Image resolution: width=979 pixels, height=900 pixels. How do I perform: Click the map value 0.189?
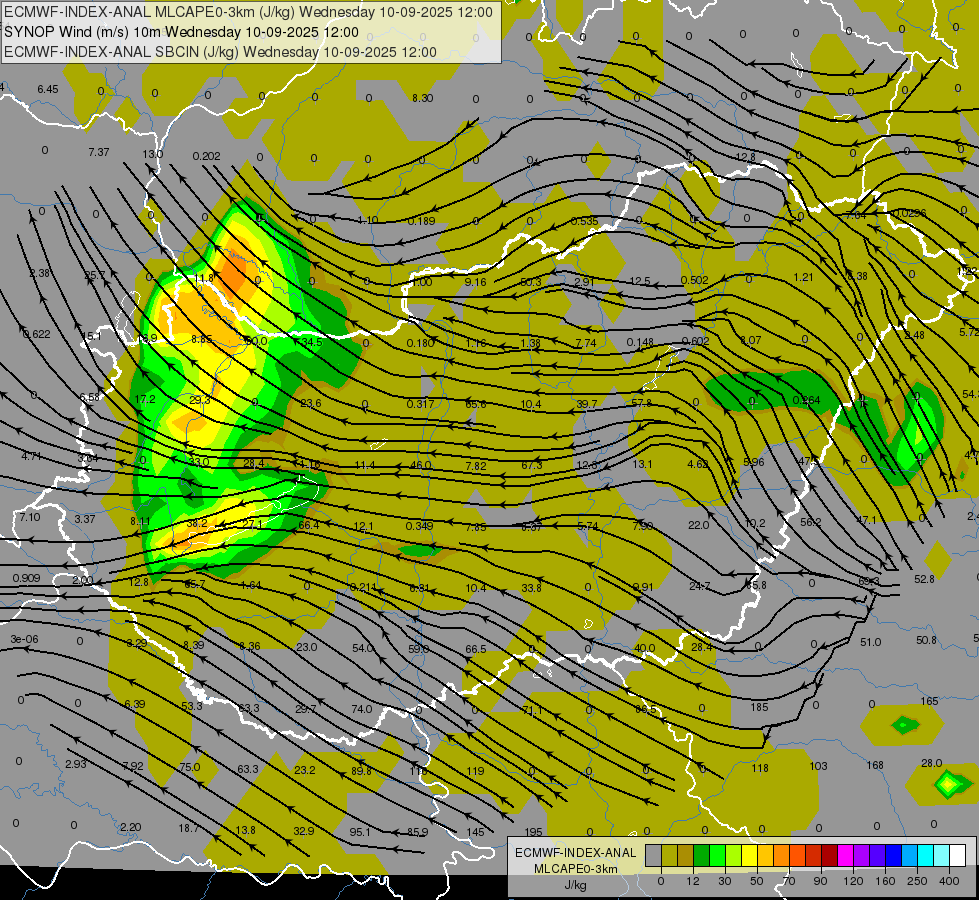click(x=421, y=221)
